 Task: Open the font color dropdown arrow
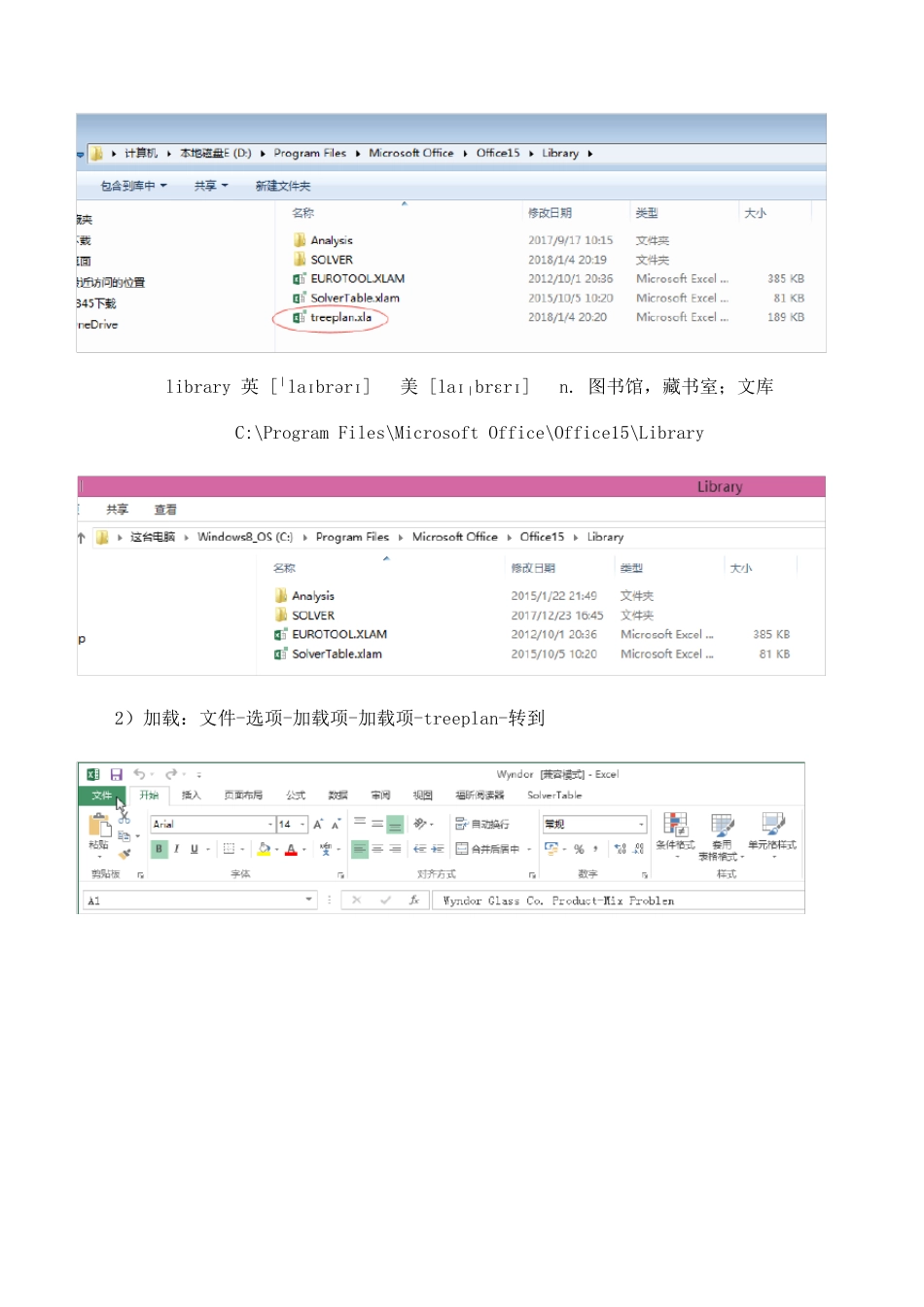pos(303,849)
